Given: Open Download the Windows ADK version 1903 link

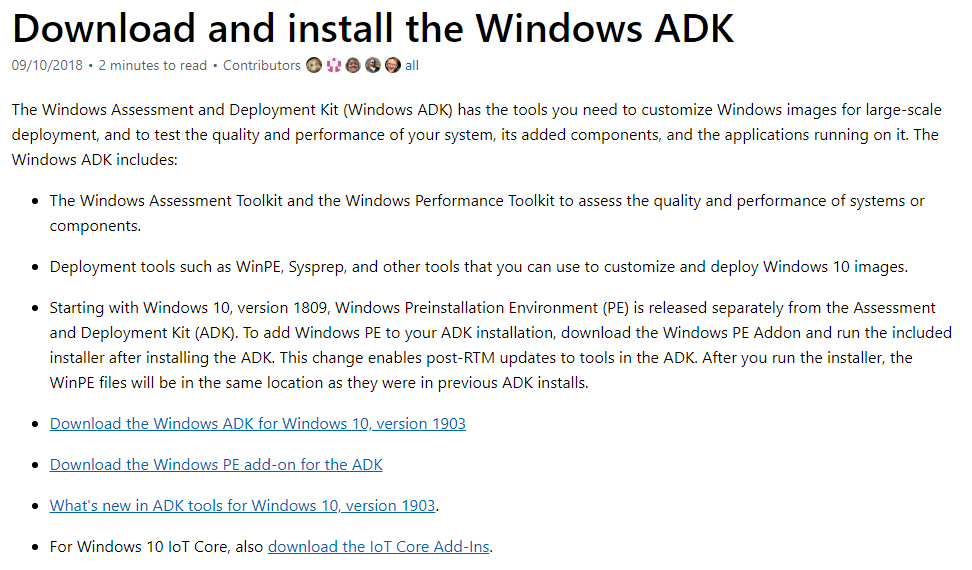Looking at the screenshot, I should point(258,424).
